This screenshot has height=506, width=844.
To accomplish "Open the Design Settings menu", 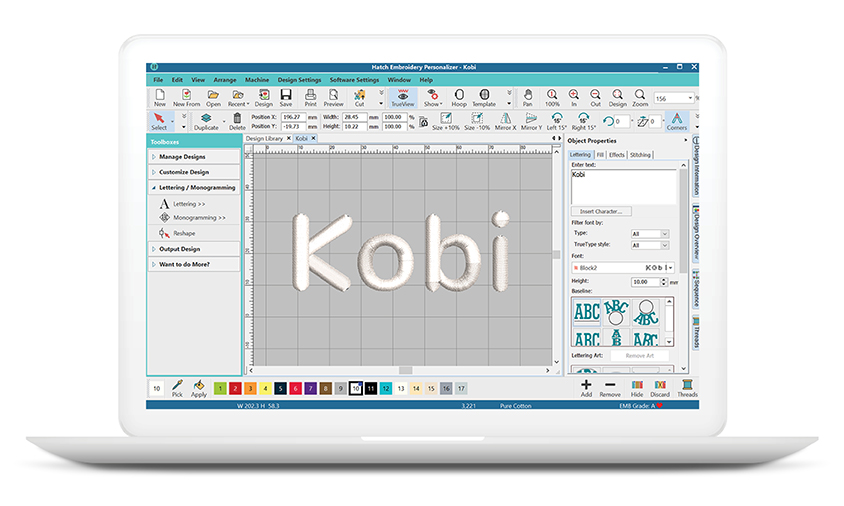I will [x=299, y=80].
